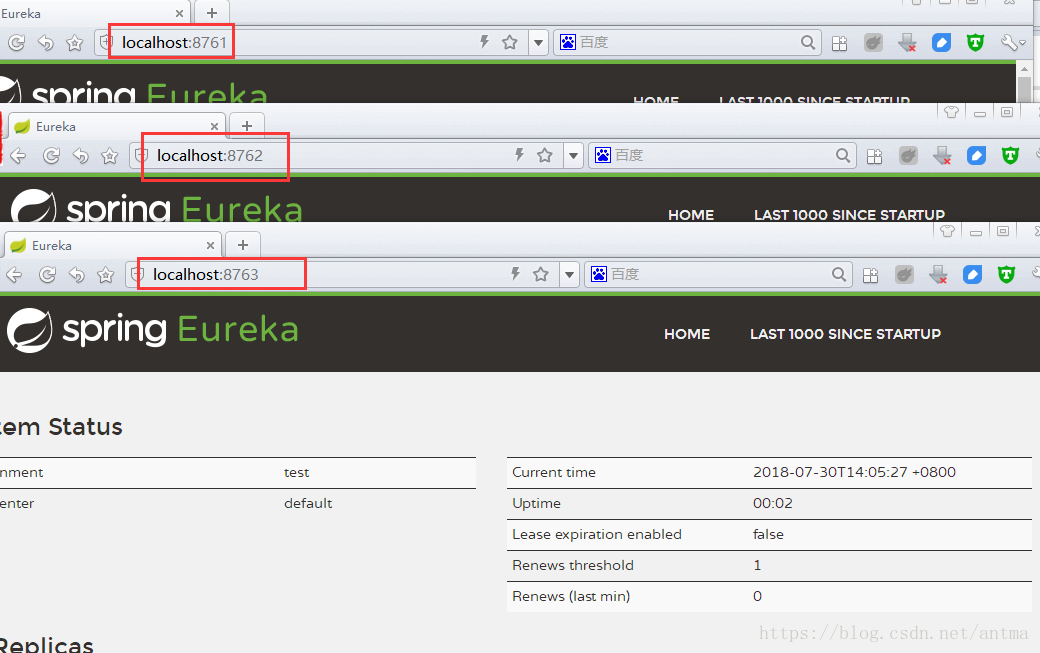Go back in the localhost:8762 window
This screenshot has height=653, width=1040.
point(18,156)
